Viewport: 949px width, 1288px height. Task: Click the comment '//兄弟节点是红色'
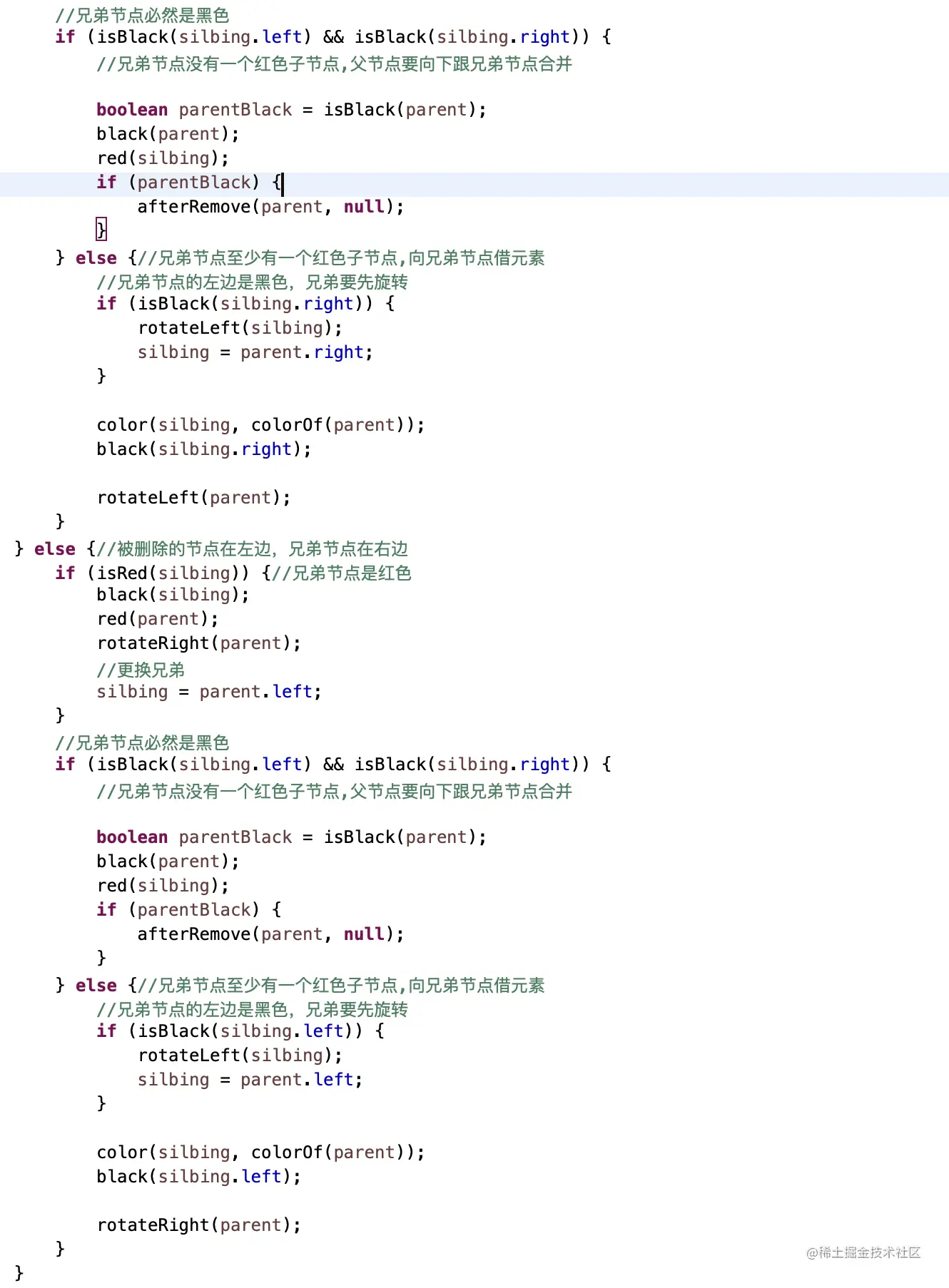342,573
